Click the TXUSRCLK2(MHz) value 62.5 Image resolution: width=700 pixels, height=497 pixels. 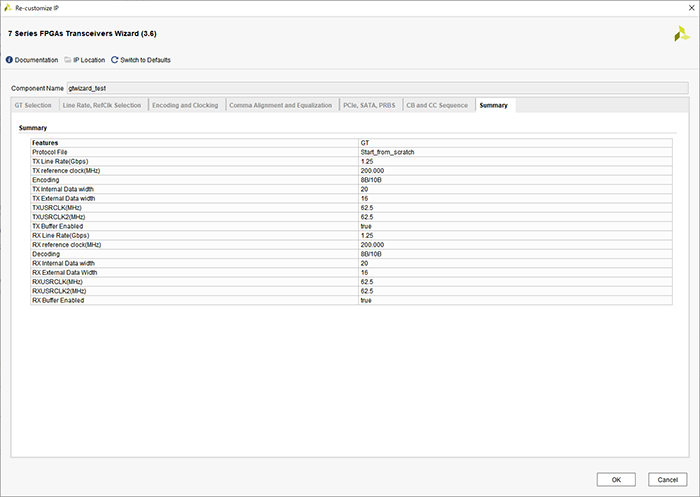(367, 217)
